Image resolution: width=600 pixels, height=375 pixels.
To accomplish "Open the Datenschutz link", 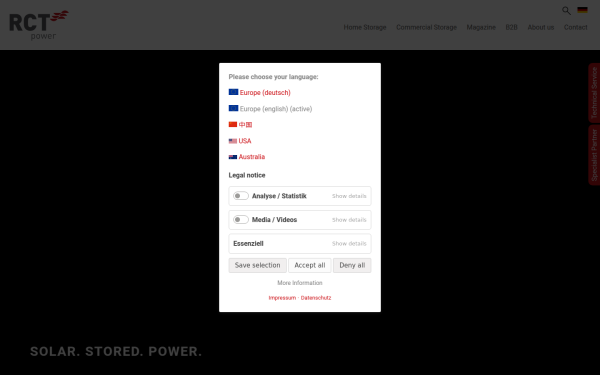I will (x=316, y=298).
